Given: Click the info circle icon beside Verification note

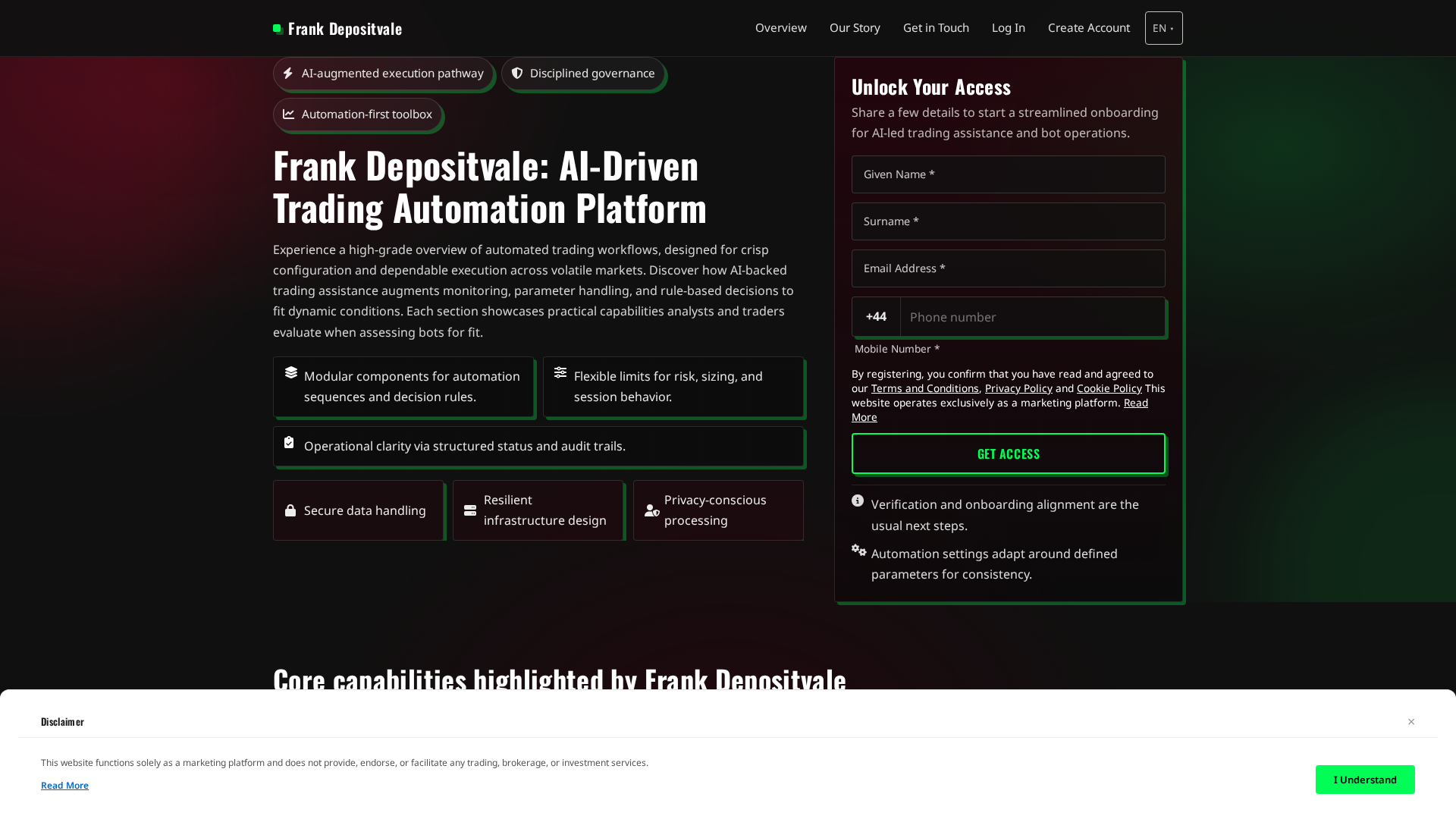Looking at the screenshot, I should (858, 500).
